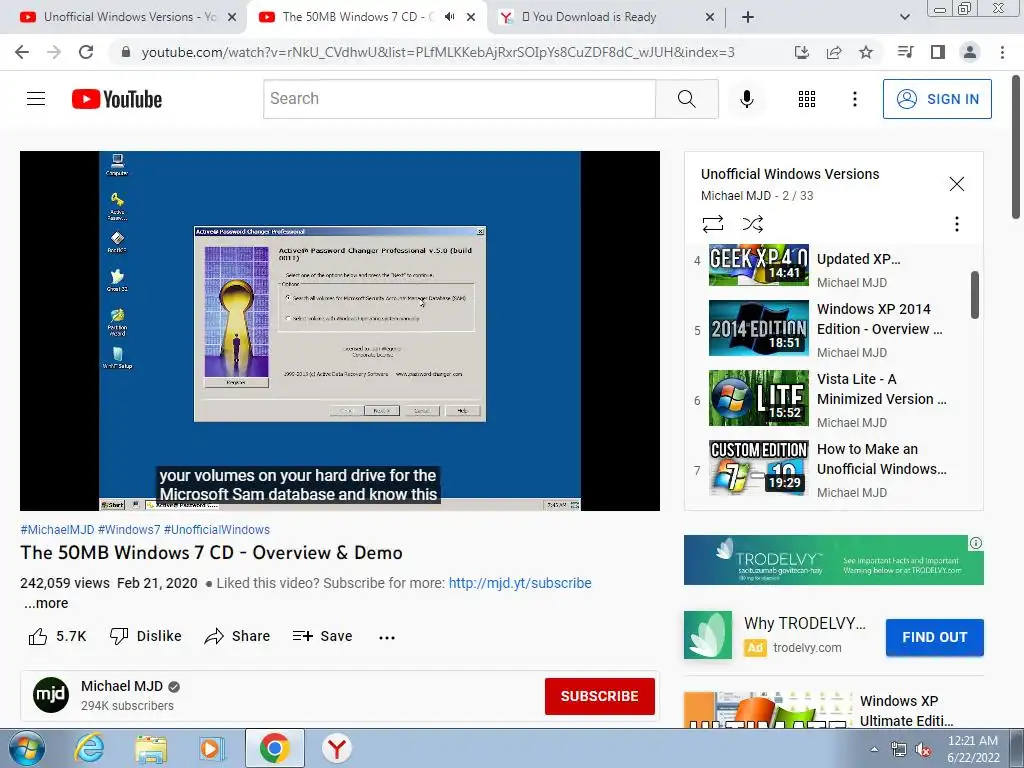Open Vista Lite Minimized Version video
Screen dimensions: 1024x768
click(829, 398)
